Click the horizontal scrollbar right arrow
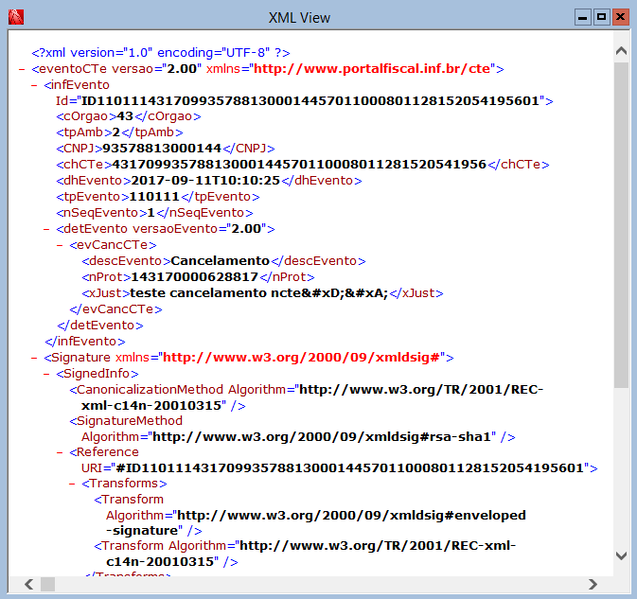This screenshot has height=599, width=637. click(x=593, y=584)
